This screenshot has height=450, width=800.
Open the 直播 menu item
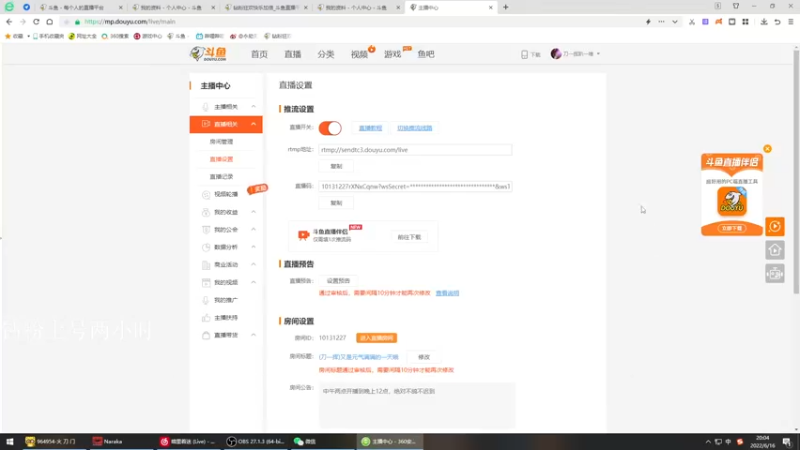point(292,54)
